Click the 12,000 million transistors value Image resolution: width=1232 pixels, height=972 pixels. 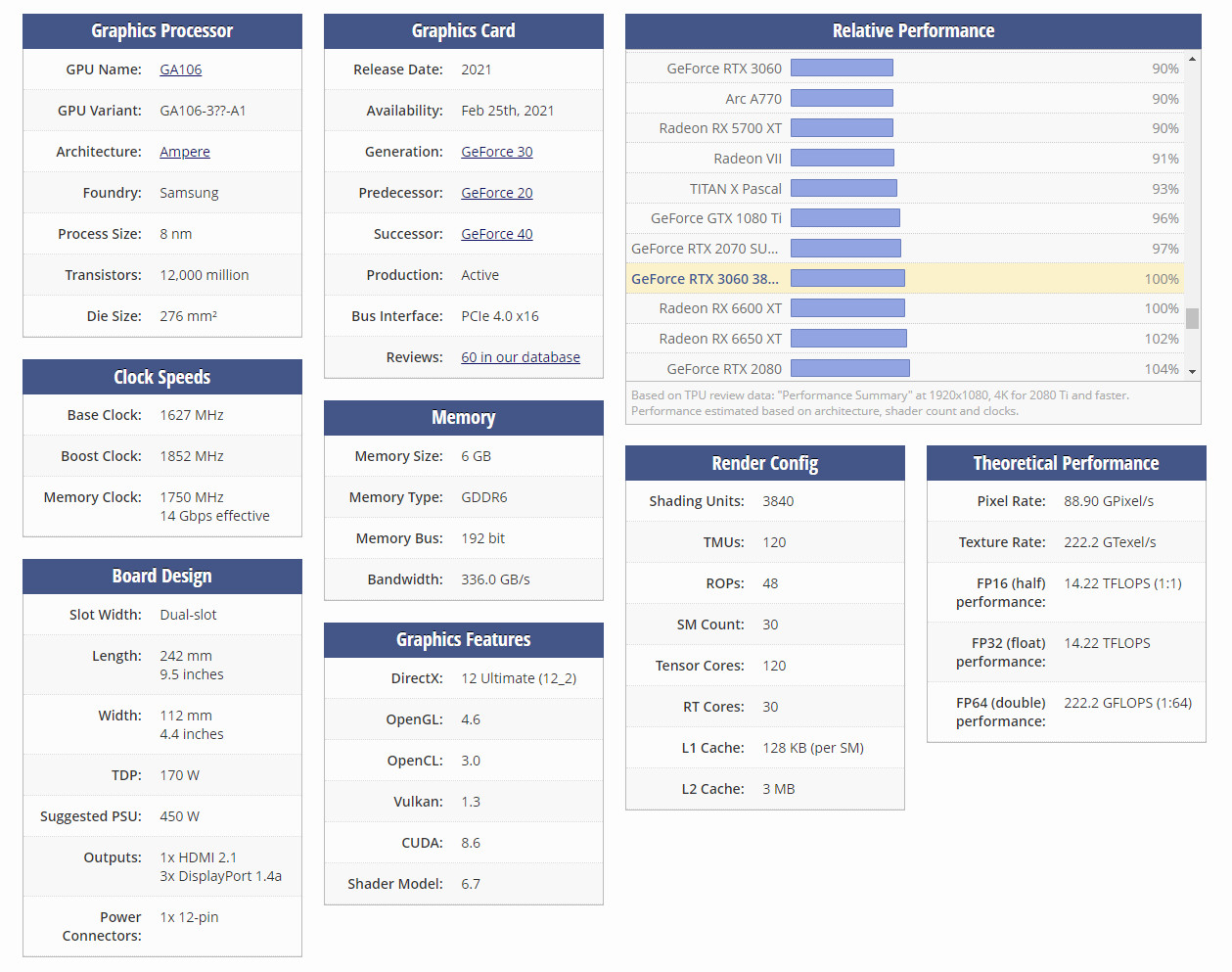click(205, 275)
